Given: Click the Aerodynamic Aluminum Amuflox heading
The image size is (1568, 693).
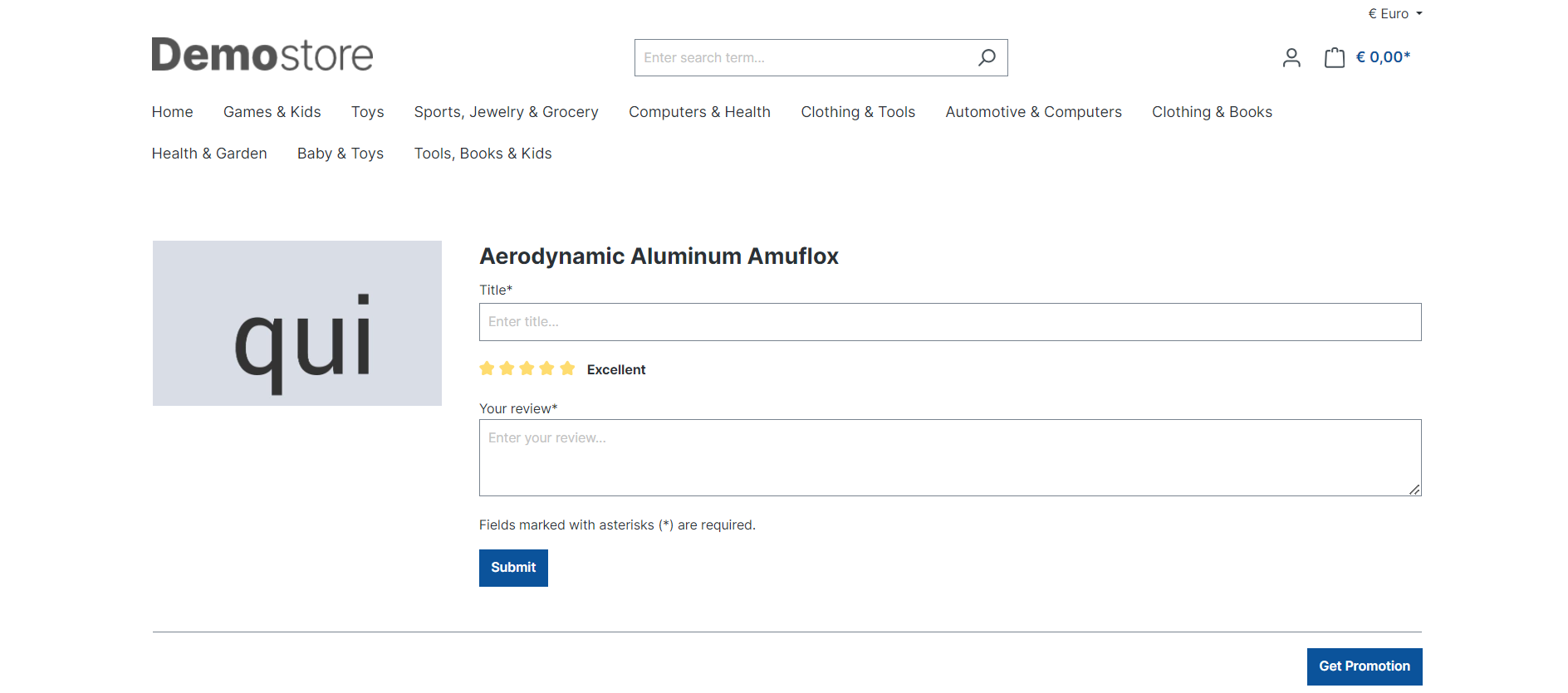Looking at the screenshot, I should point(659,256).
